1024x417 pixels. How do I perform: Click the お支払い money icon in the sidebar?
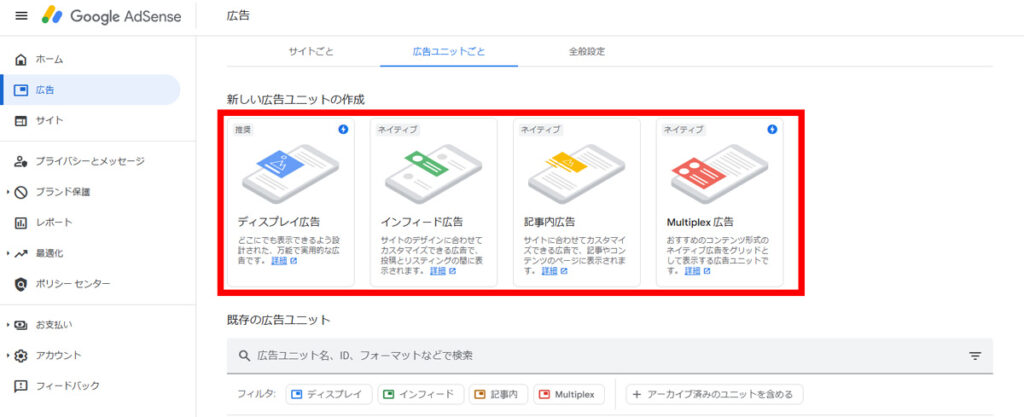(x=21, y=324)
